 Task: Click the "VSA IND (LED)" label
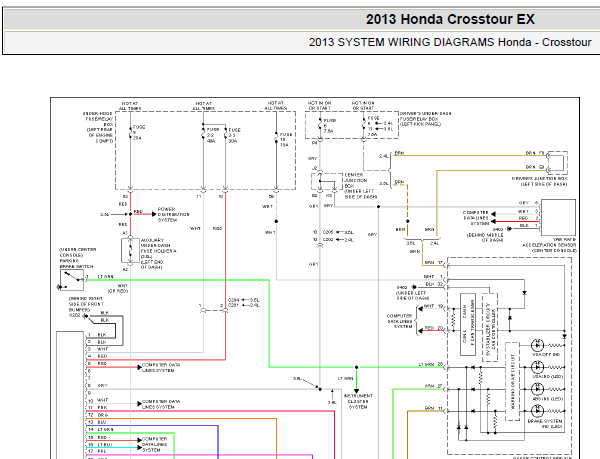tap(547, 377)
